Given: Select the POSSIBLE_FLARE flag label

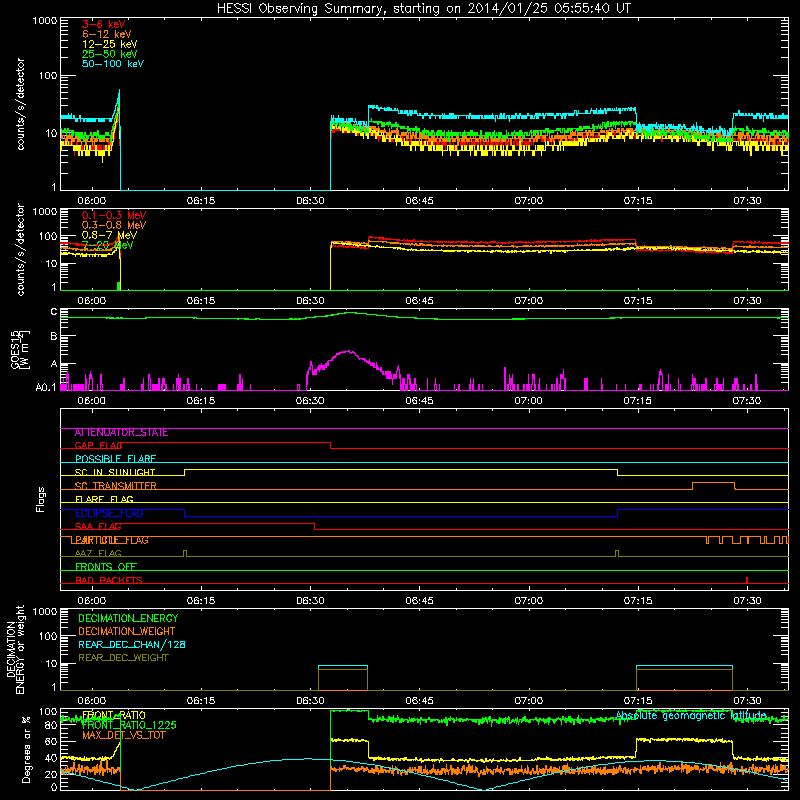Looking at the screenshot, I should click(x=115, y=459).
